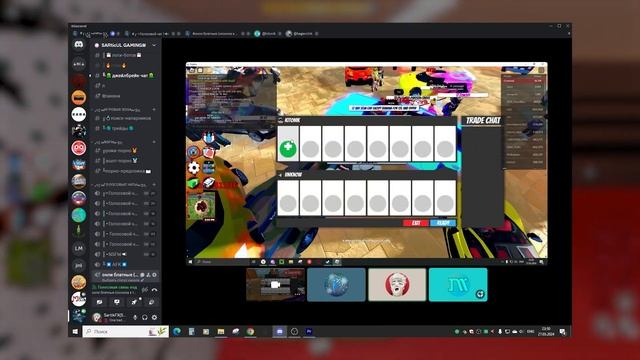This screenshot has width=640, height=360.
Task: Open the teal globe server icon
Action: tap(79, 215)
